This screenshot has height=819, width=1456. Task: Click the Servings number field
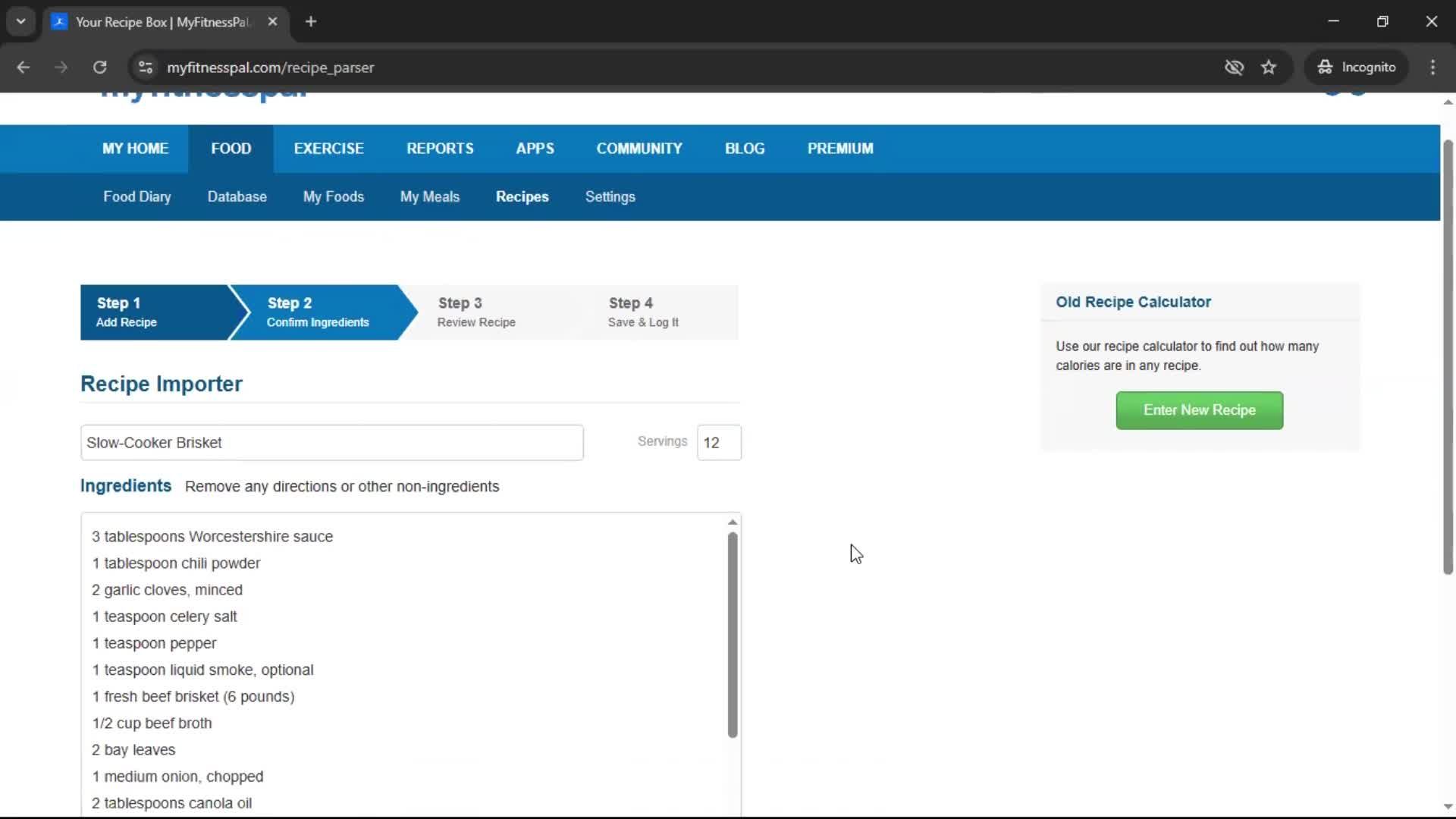(719, 443)
